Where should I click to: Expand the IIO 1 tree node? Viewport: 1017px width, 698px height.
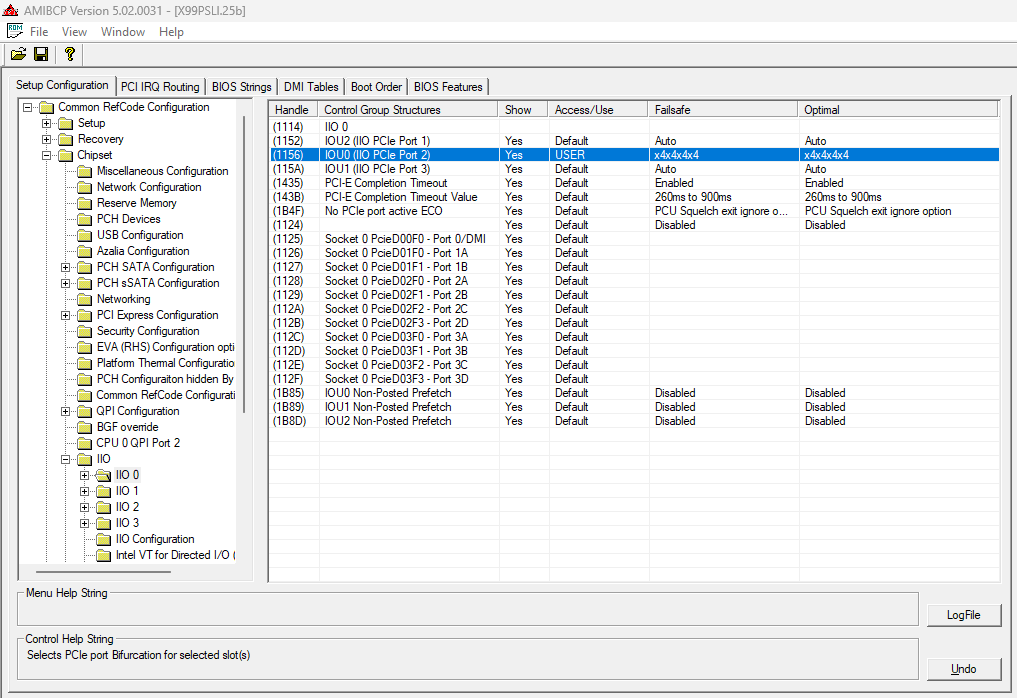pyautogui.click(x=84, y=492)
